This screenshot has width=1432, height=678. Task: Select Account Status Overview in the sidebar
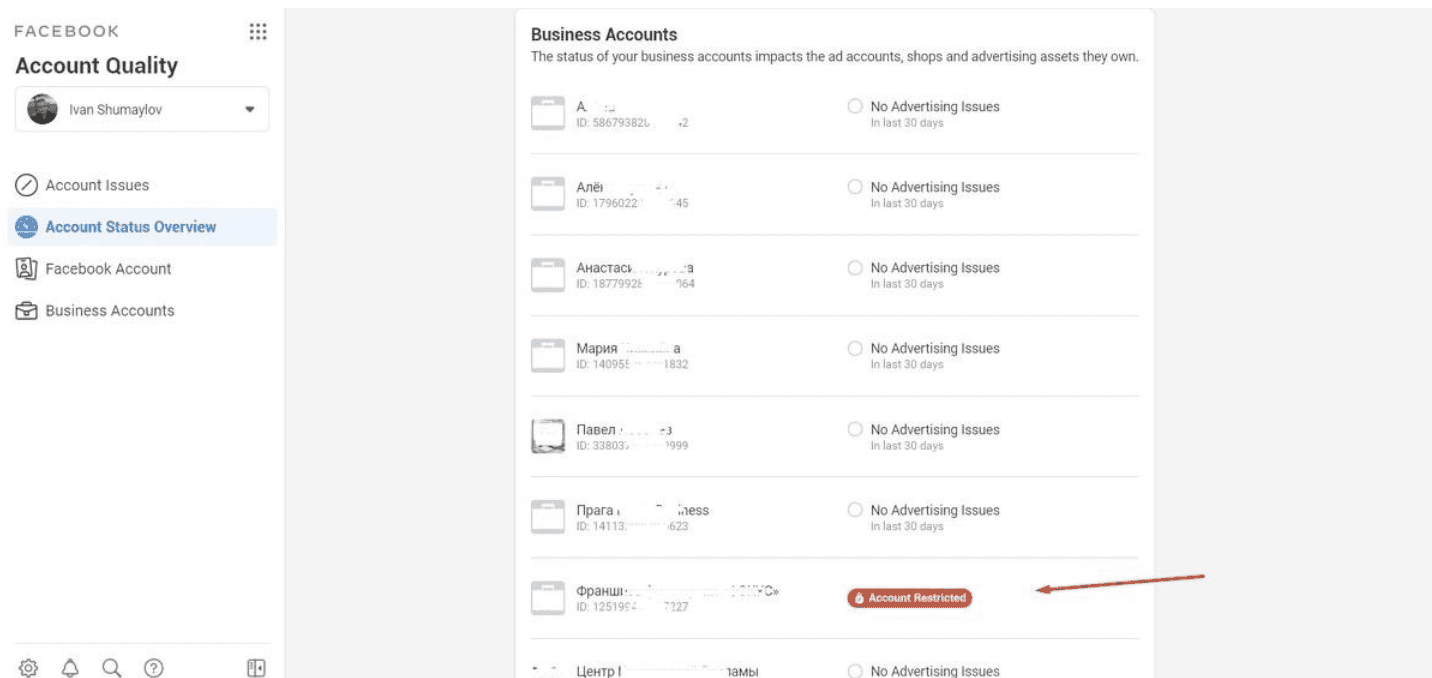[142, 227]
